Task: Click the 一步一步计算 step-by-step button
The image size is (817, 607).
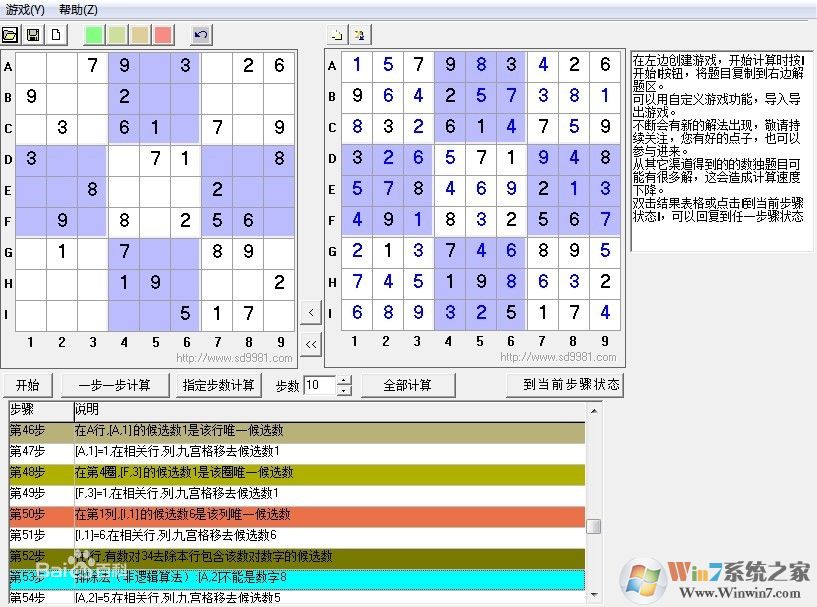Action: (x=113, y=384)
